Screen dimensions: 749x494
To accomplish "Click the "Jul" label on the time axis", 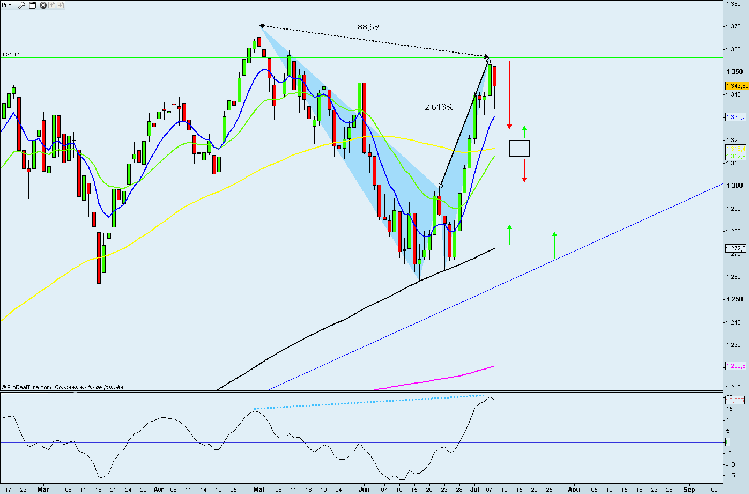I will coord(474,489).
